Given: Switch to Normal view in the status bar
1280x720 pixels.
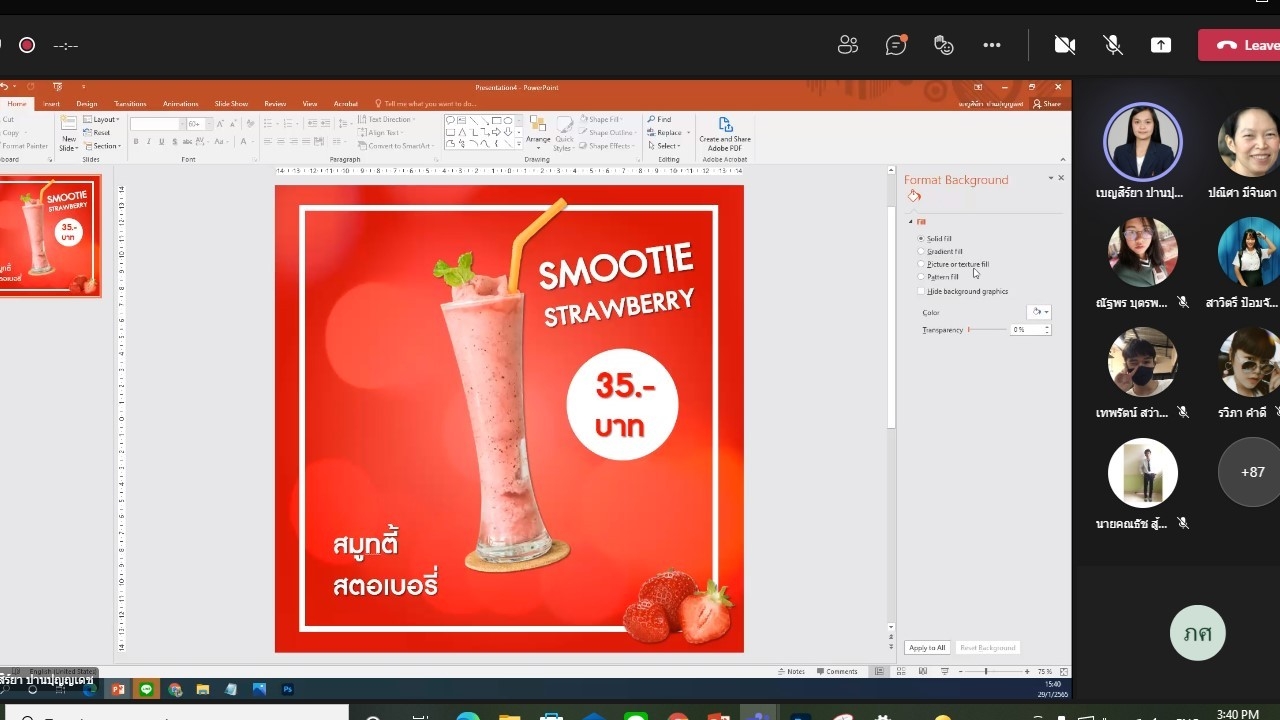Looking at the screenshot, I should pyautogui.click(x=880, y=672).
